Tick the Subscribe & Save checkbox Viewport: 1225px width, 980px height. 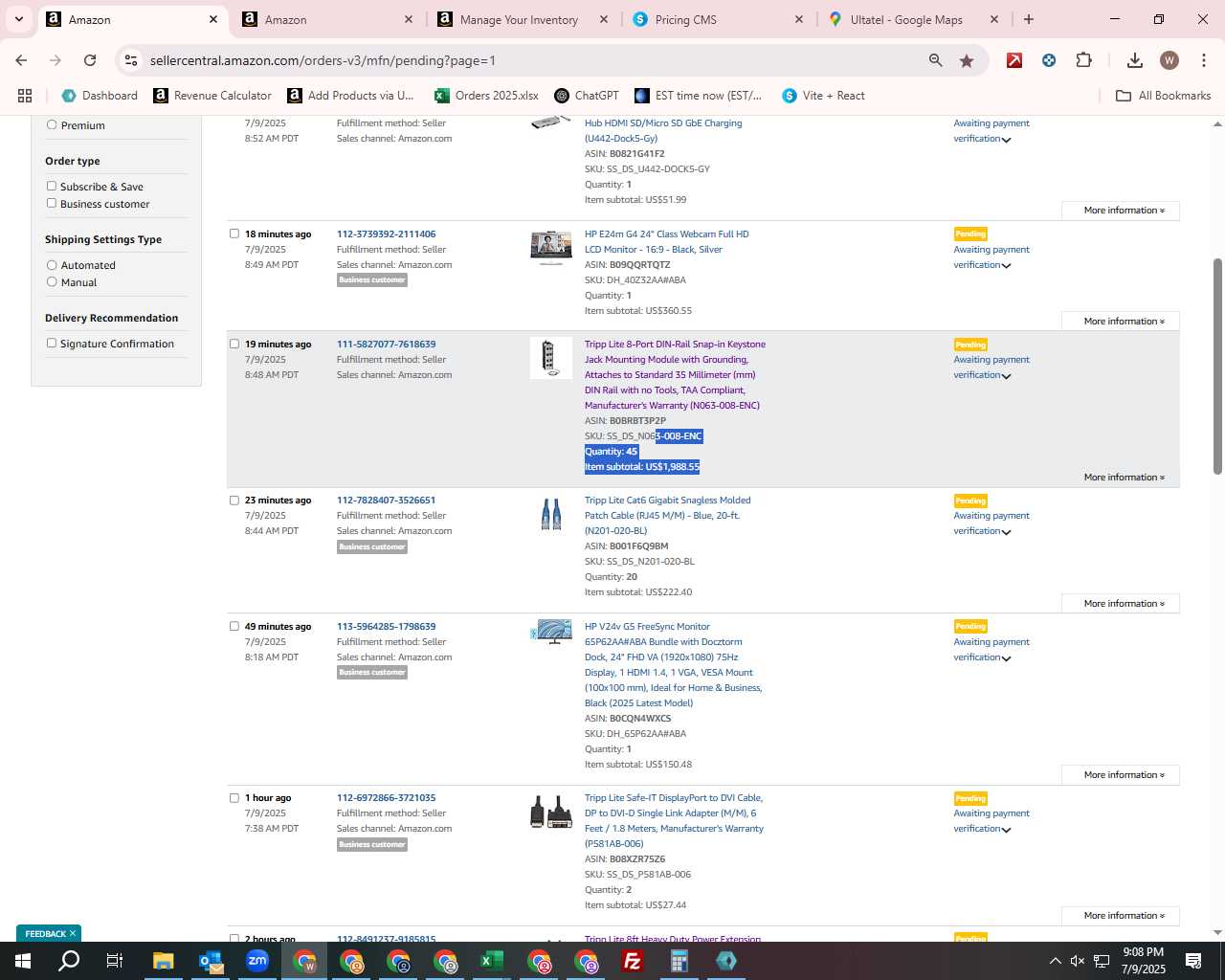coord(52,186)
